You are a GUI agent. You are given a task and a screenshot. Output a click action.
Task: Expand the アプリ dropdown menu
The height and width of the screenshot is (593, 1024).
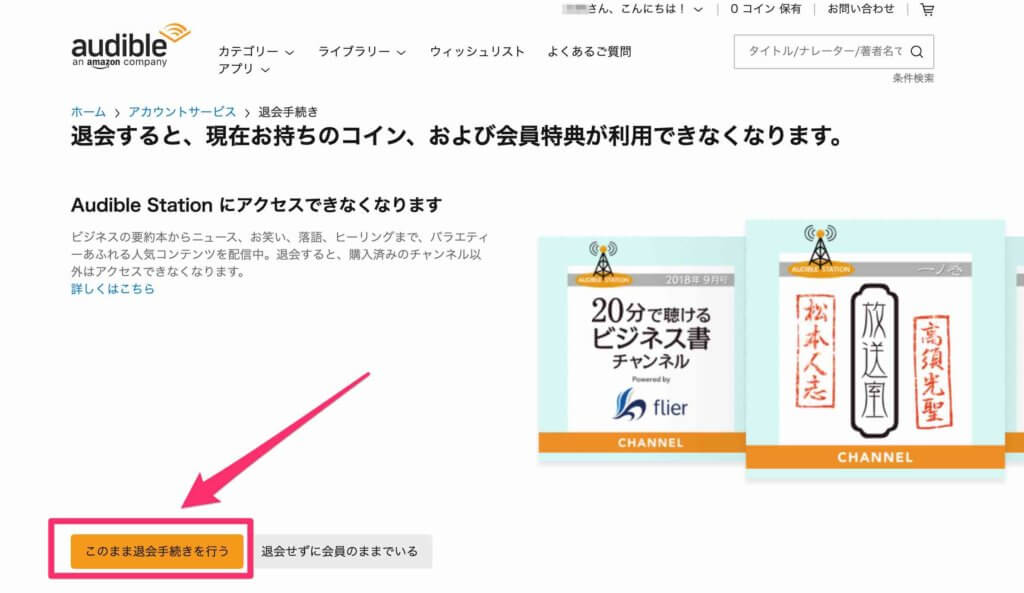(244, 69)
